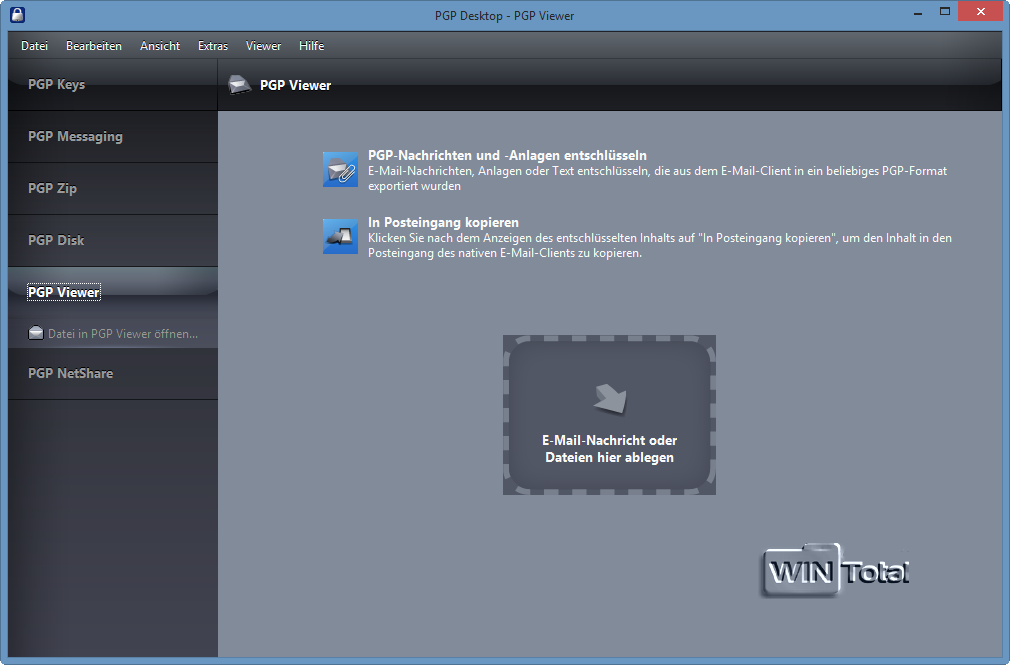Minimize the PGP Desktop window
The height and width of the screenshot is (665, 1010).
pyautogui.click(x=918, y=12)
